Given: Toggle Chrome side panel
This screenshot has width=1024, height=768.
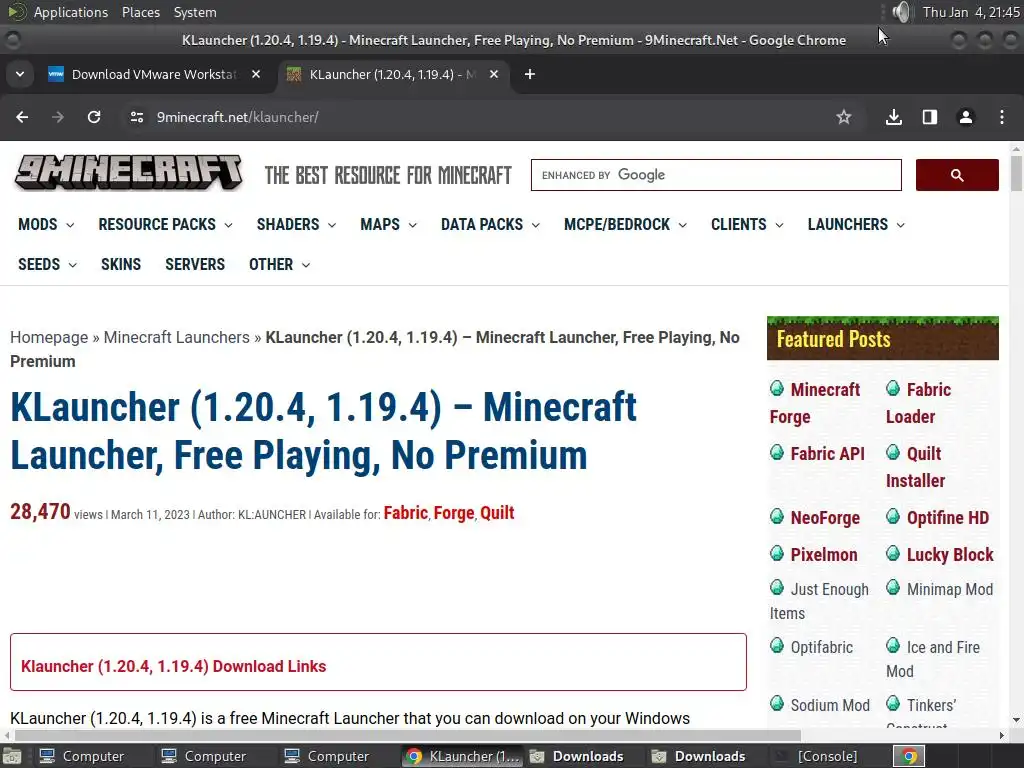Looking at the screenshot, I should pos(929,117).
